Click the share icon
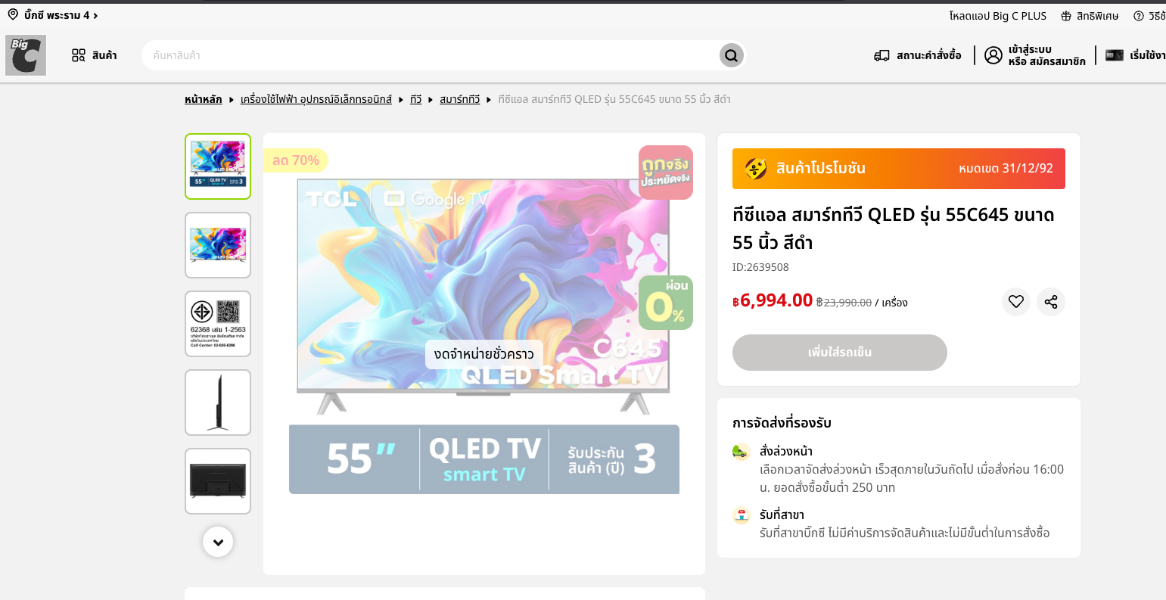This screenshot has height=600, width=1166. coord(1051,302)
